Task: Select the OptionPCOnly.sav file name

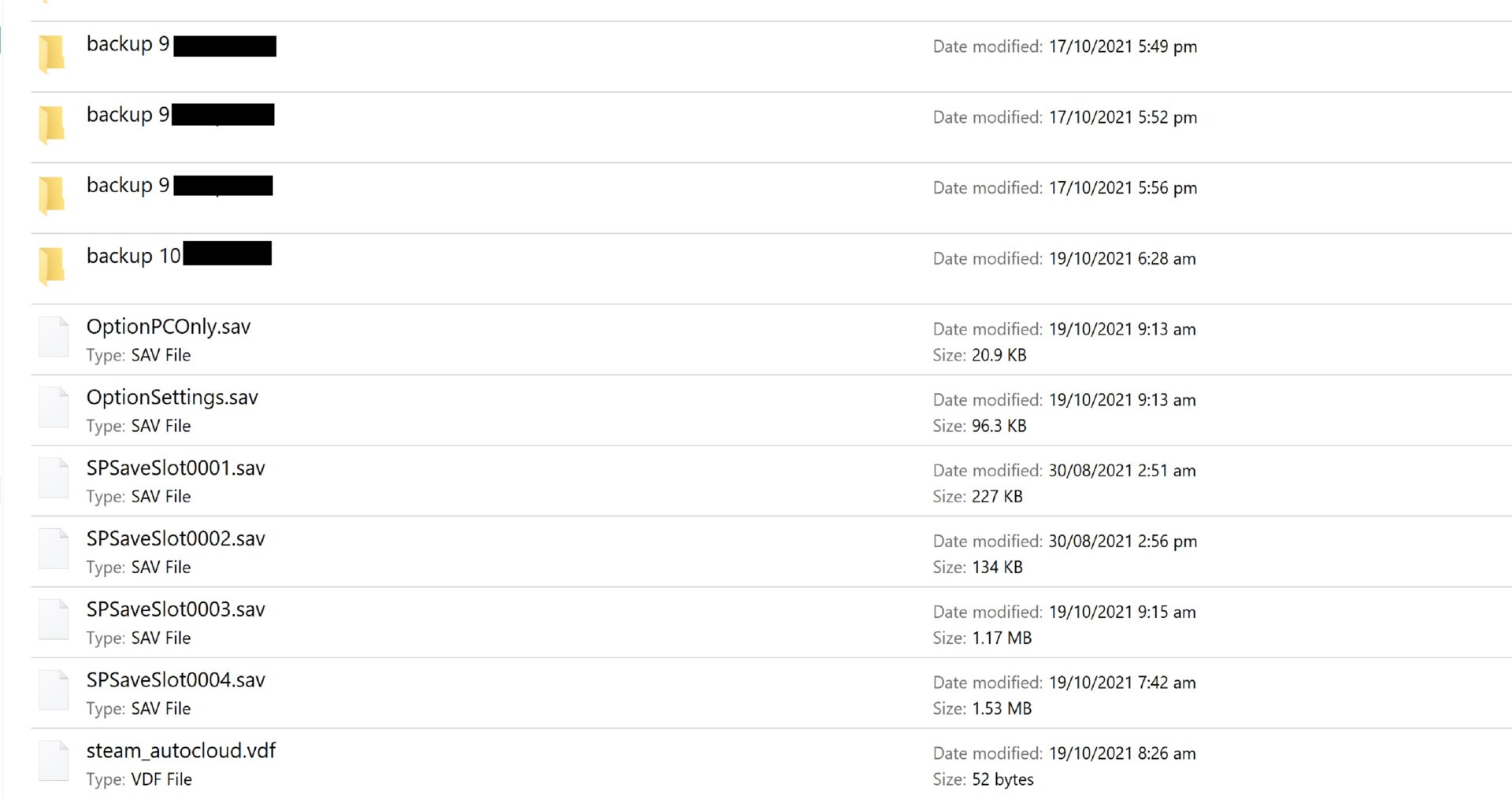Action: pyautogui.click(x=169, y=327)
